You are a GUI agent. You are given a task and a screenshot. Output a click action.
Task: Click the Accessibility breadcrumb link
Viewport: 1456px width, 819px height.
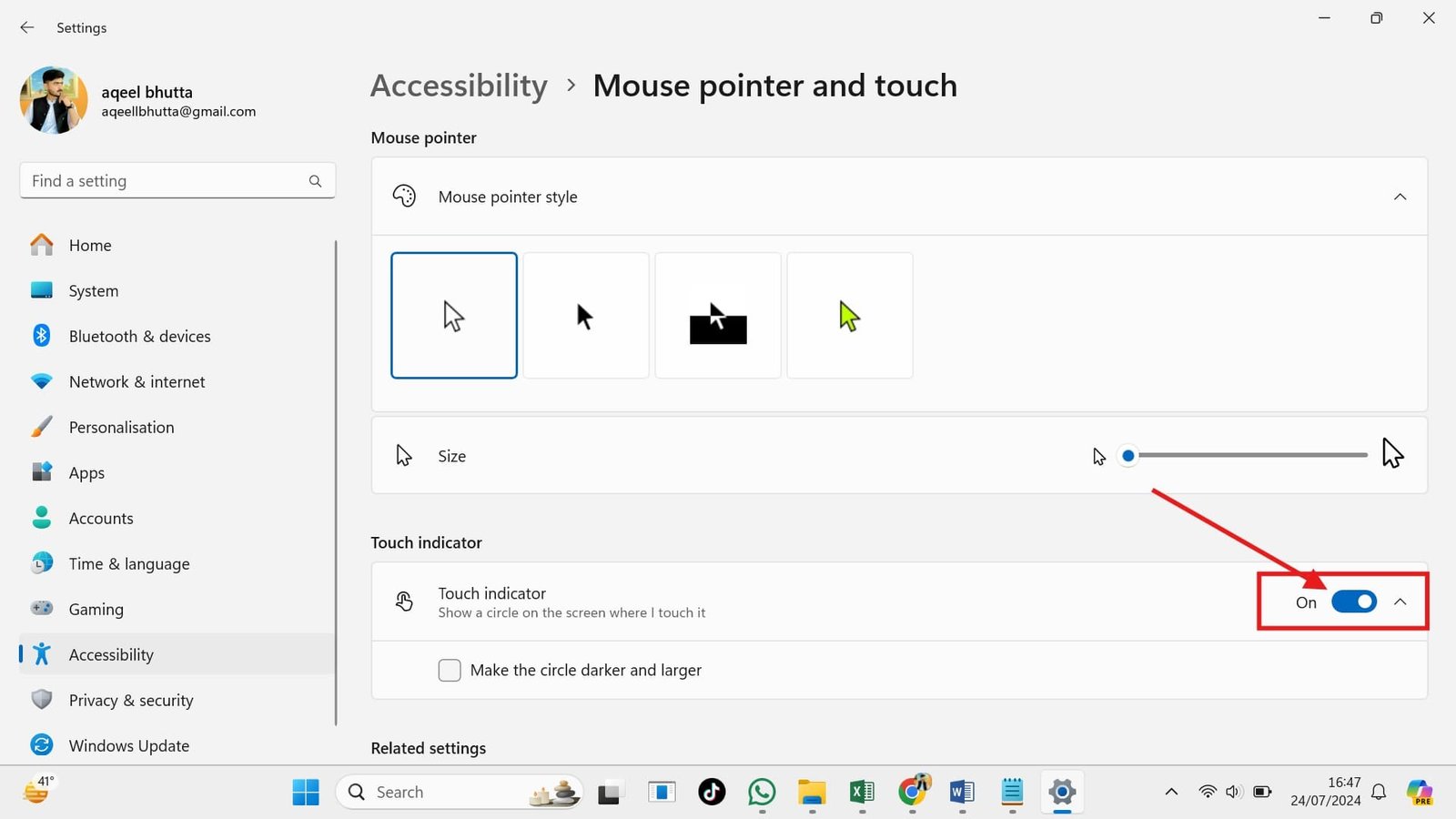[459, 86]
